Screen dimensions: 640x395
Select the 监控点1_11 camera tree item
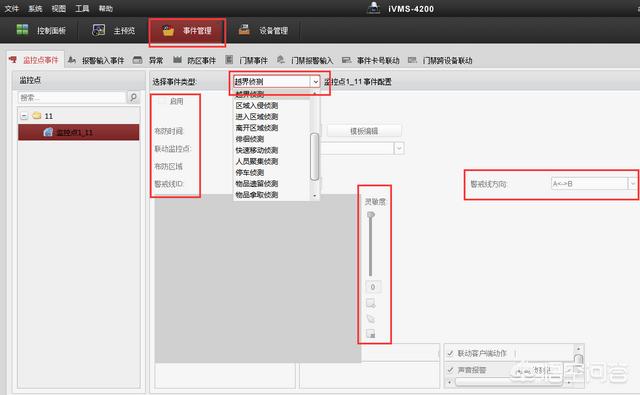79,132
